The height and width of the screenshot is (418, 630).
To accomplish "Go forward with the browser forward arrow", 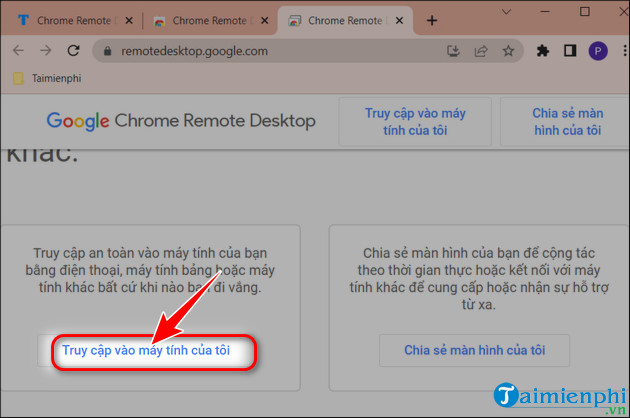I will point(46,51).
